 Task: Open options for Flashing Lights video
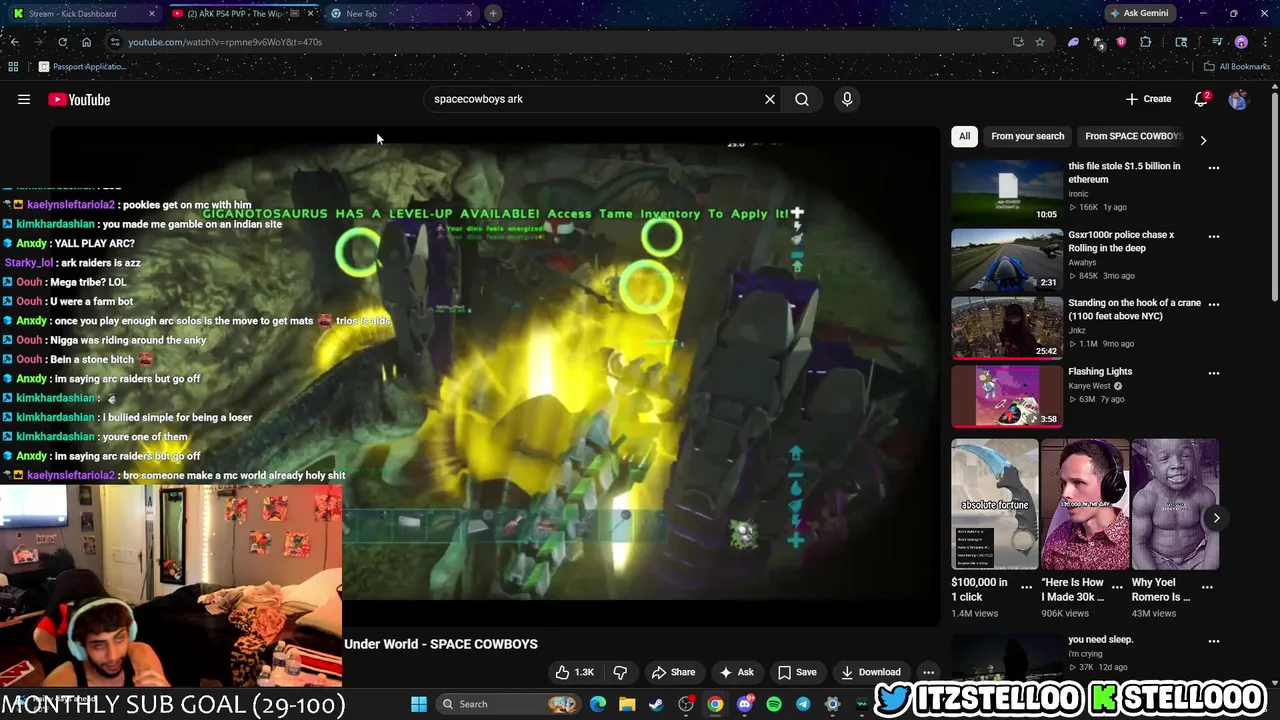(1214, 373)
